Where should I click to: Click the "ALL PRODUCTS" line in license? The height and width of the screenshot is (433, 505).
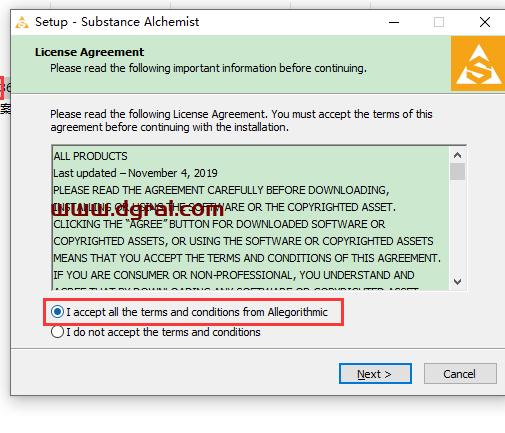tap(90, 156)
